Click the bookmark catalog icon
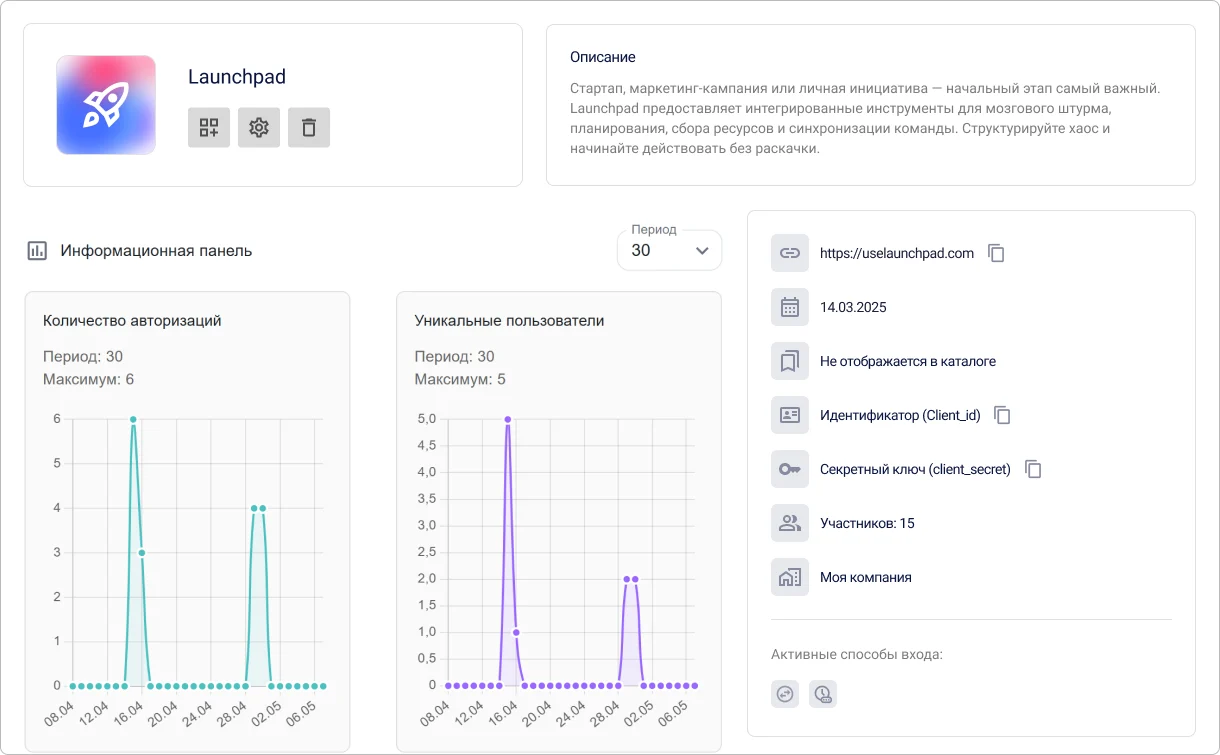This screenshot has width=1220, height=755. point(790,361)
